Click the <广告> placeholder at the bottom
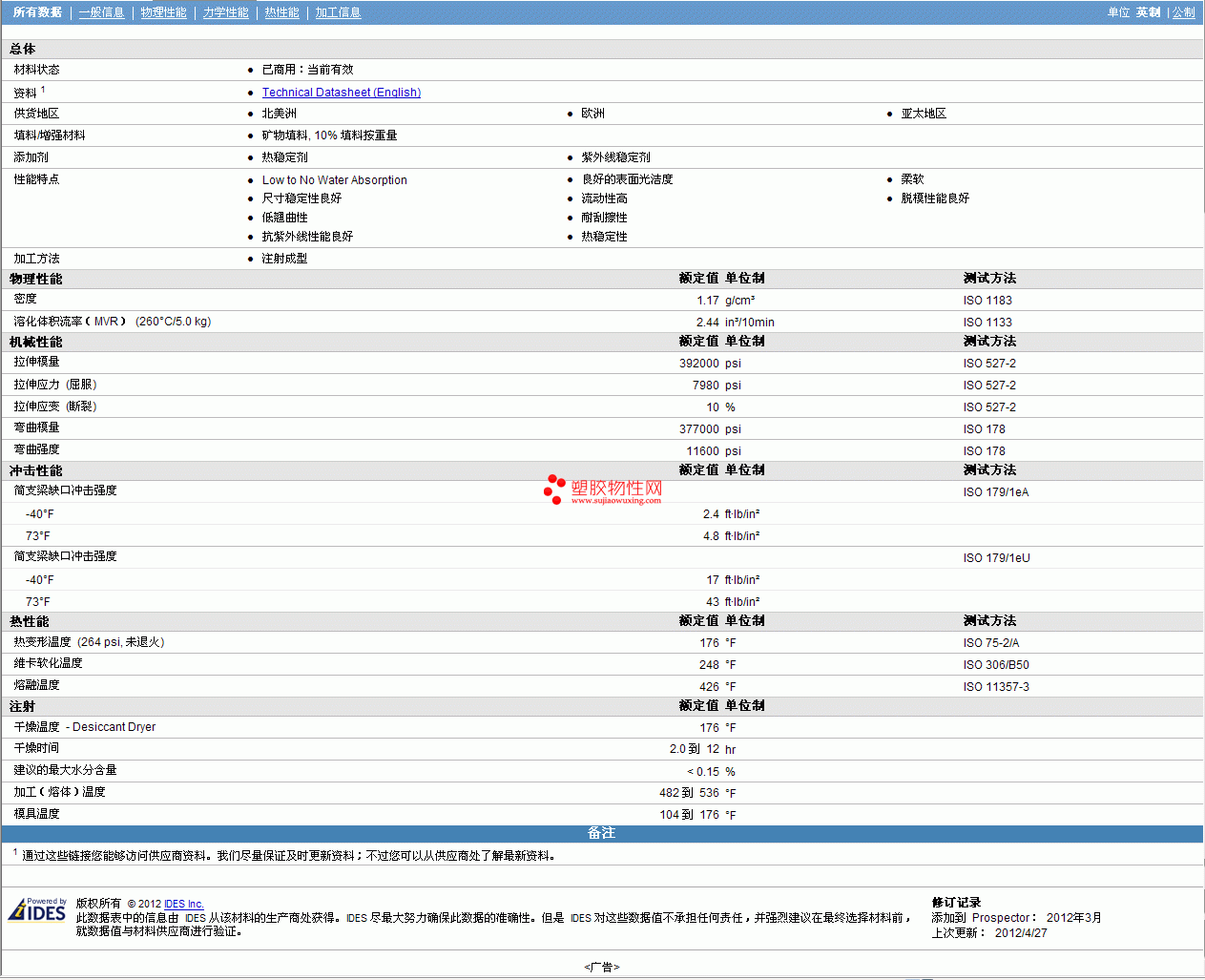Viewport: 1205px width, 980px height. (601, 967)
